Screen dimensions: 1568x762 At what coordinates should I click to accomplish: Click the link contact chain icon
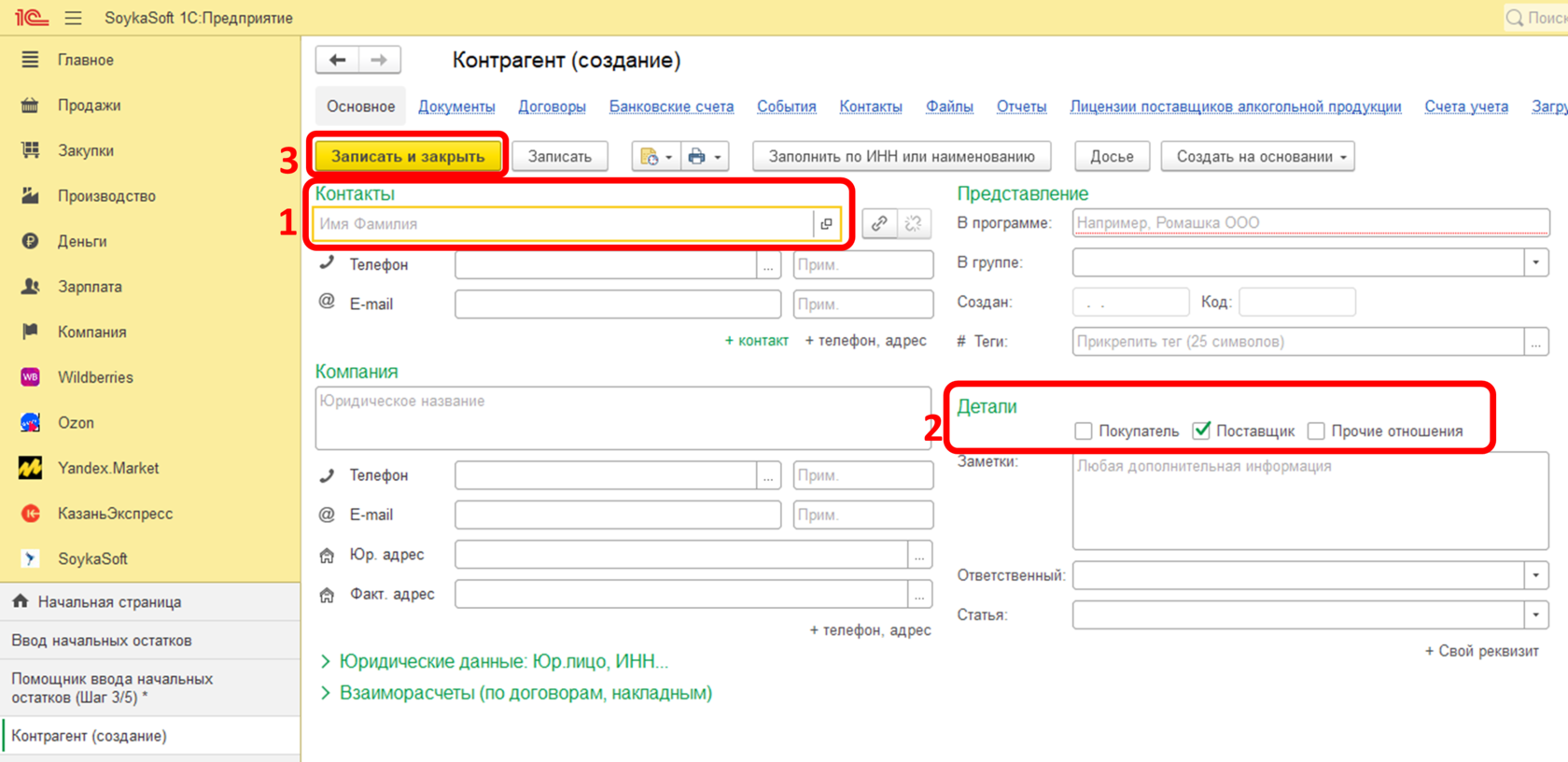point(879,224)
